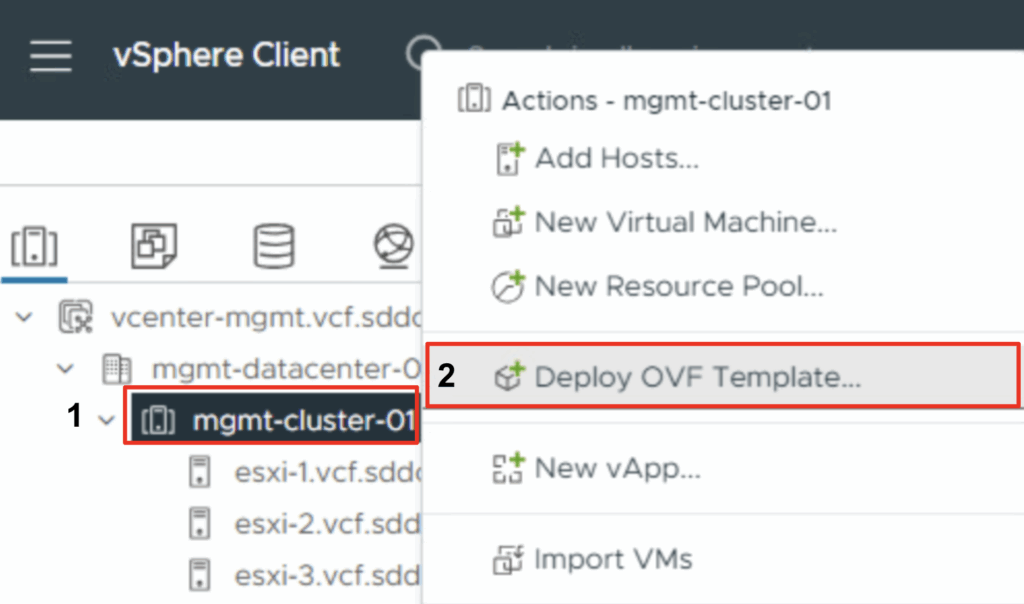Click the search magnifier icon
Image resolution: width=1024 pixels, height=604 pixels.
coord(421,53)
